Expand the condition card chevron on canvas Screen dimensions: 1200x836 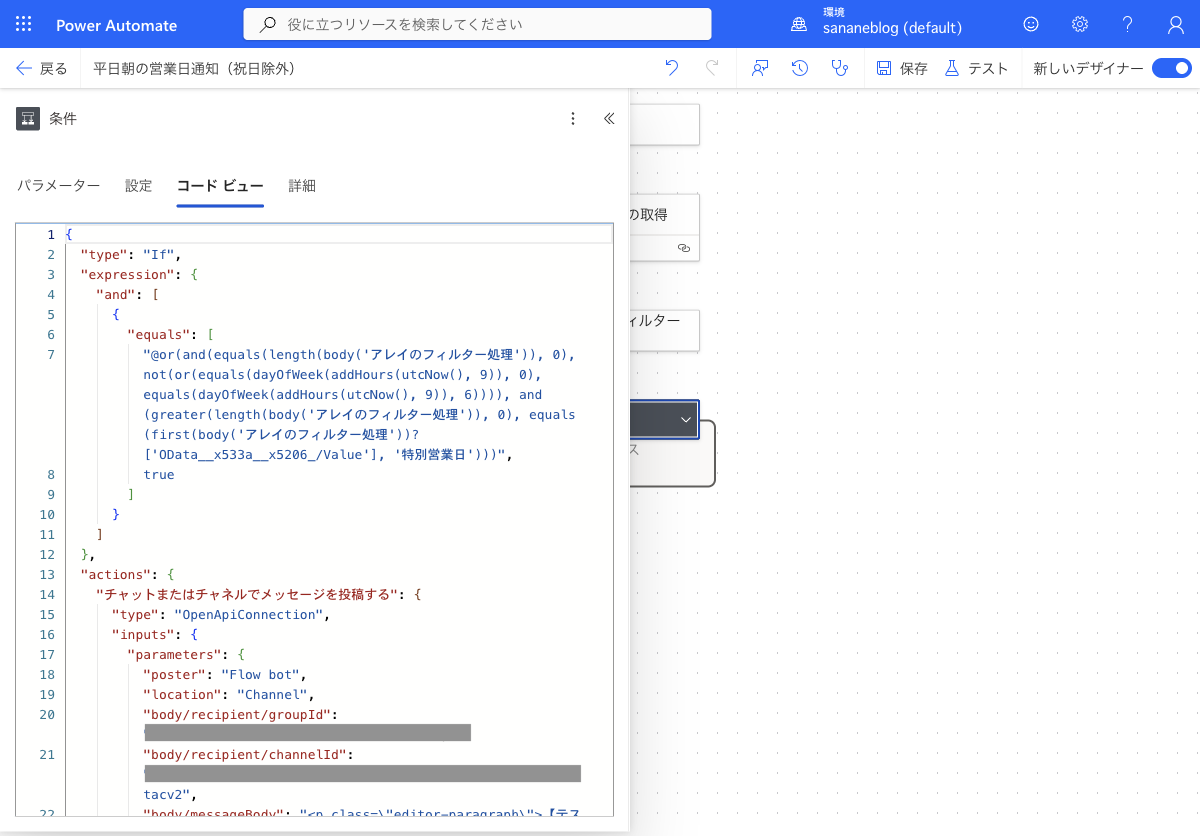(686, 420)
